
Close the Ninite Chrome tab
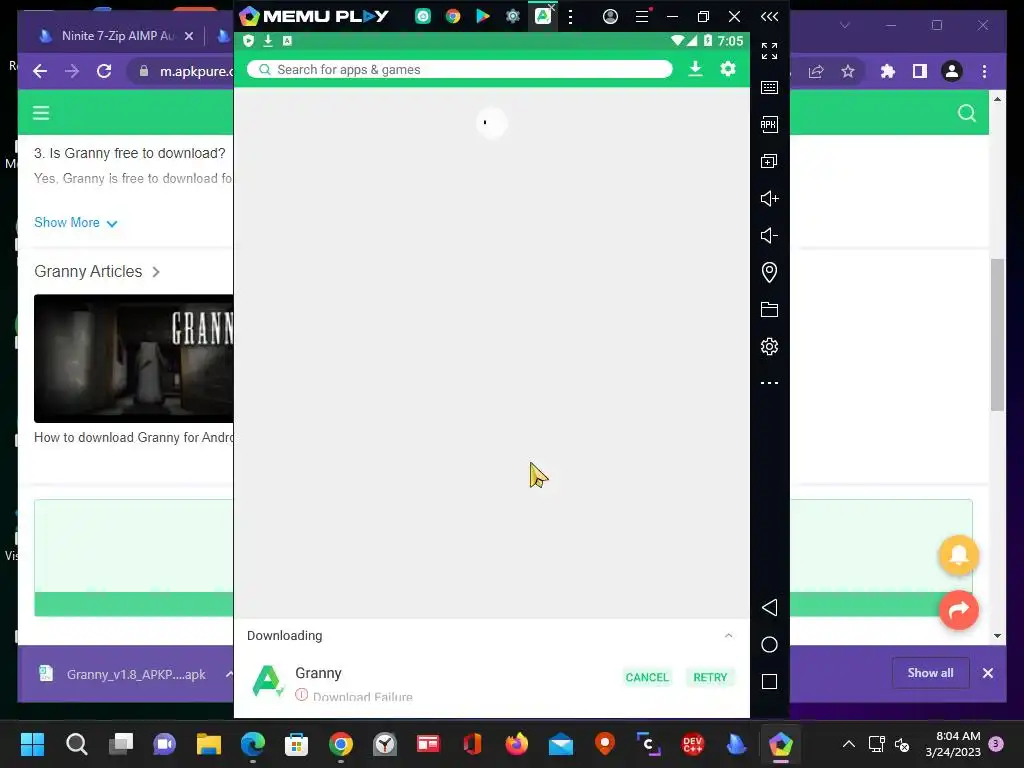[189, 36]
